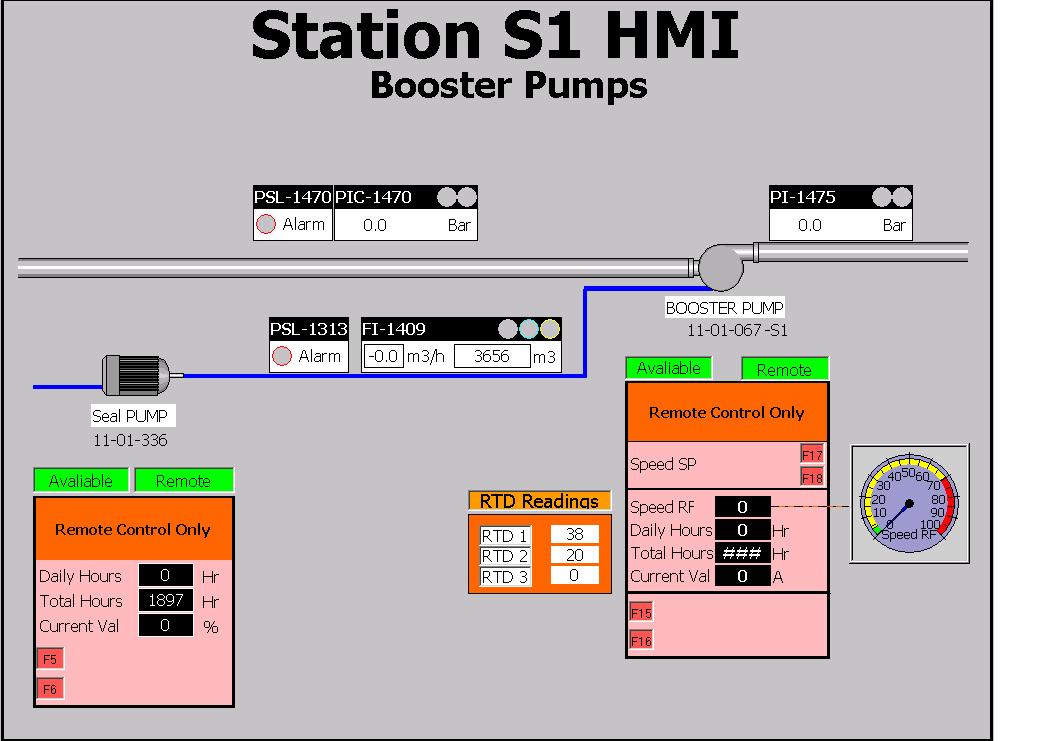Click the BOOSTER PUMP label
This screenshot has width=1042, height=741.
tap(724, 308)
